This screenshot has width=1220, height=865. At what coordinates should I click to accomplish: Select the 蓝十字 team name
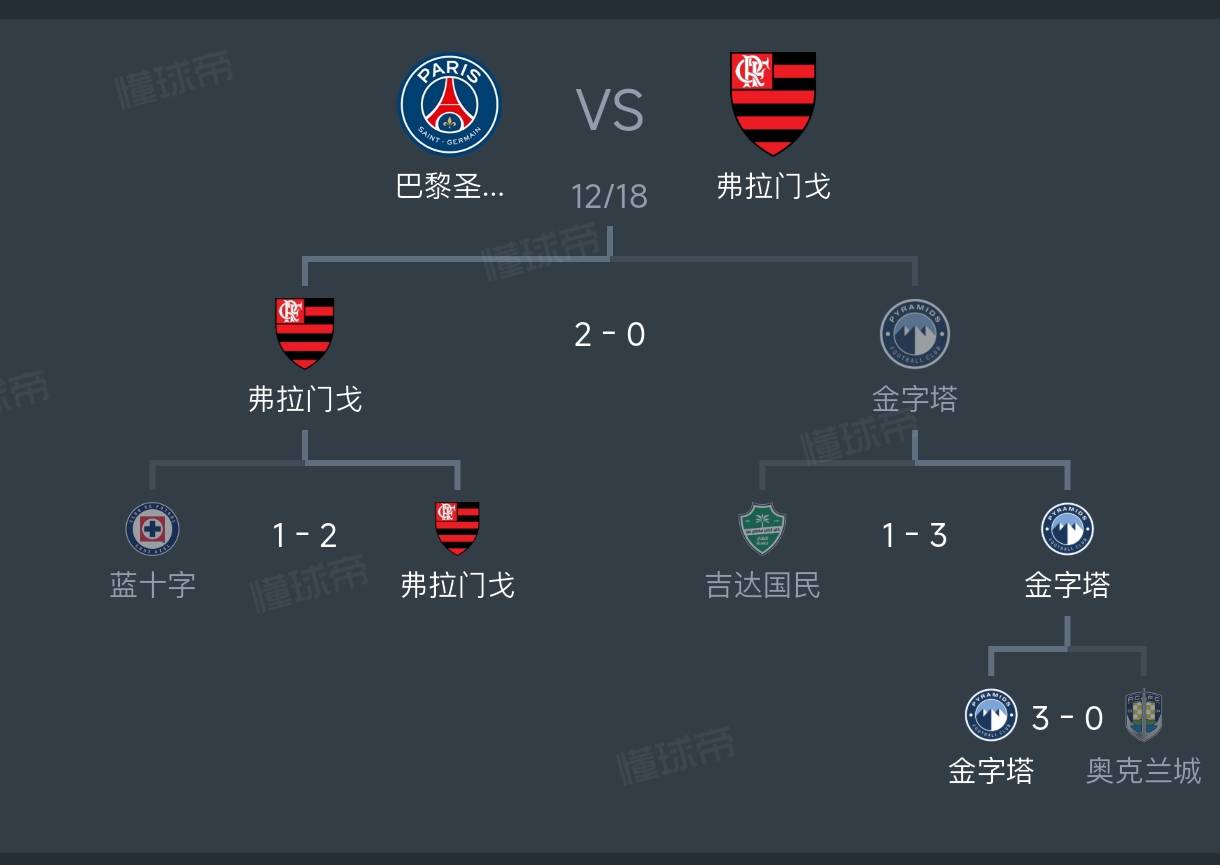point(152,585)
